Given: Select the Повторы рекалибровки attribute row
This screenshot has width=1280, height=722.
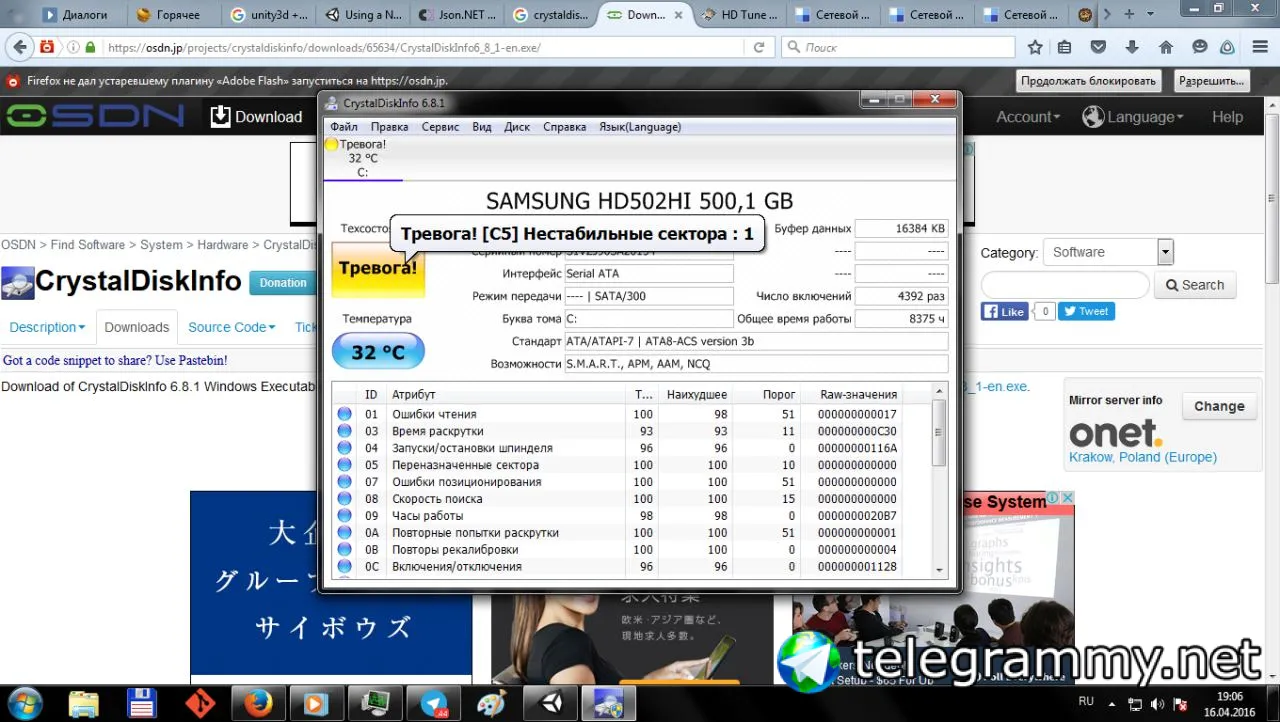Looking at the screenshot, I should (632, 550).
